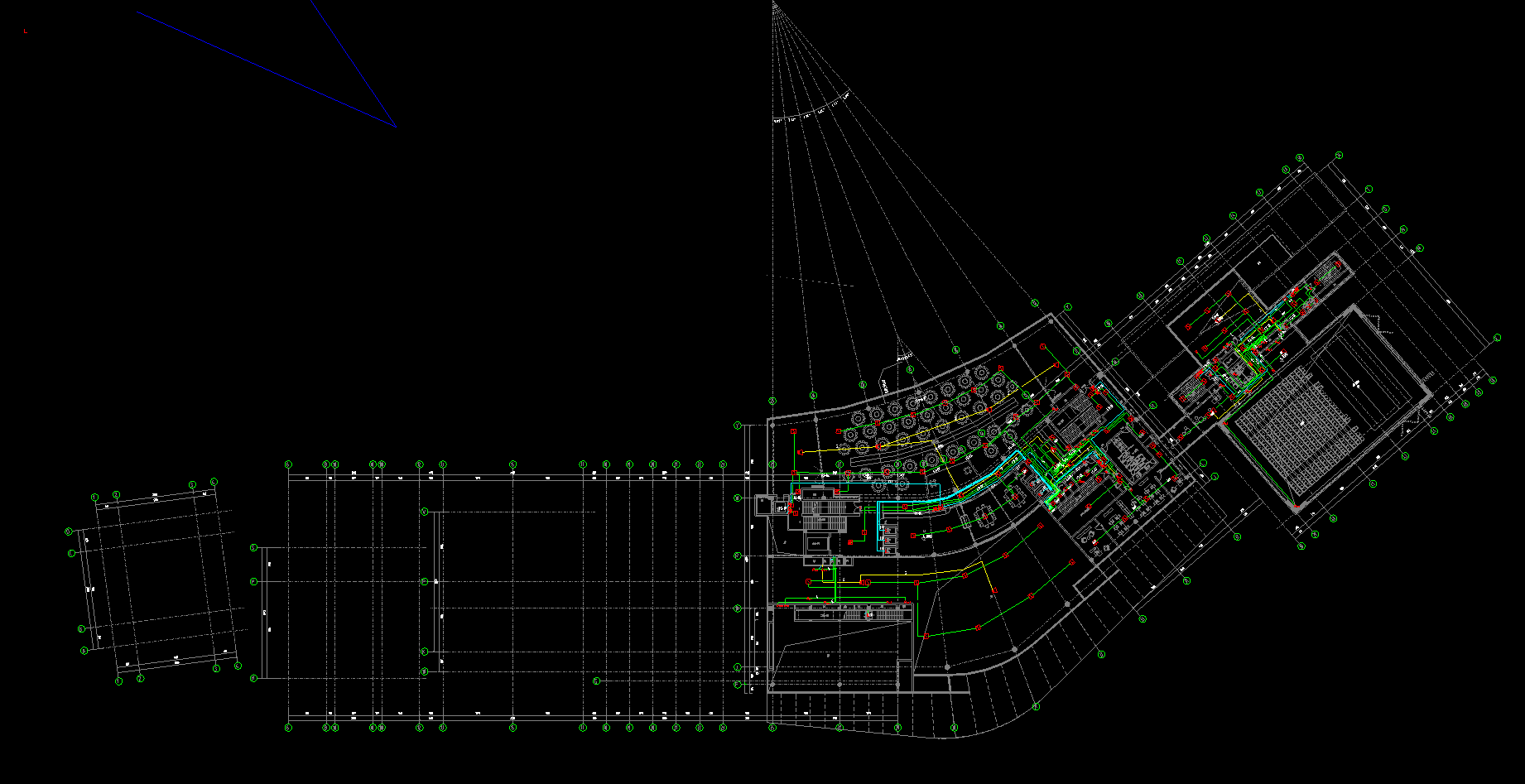Click the small UCS marker in top-left corner
This screenshot has height=784, width=1525.
click(25, 31)
